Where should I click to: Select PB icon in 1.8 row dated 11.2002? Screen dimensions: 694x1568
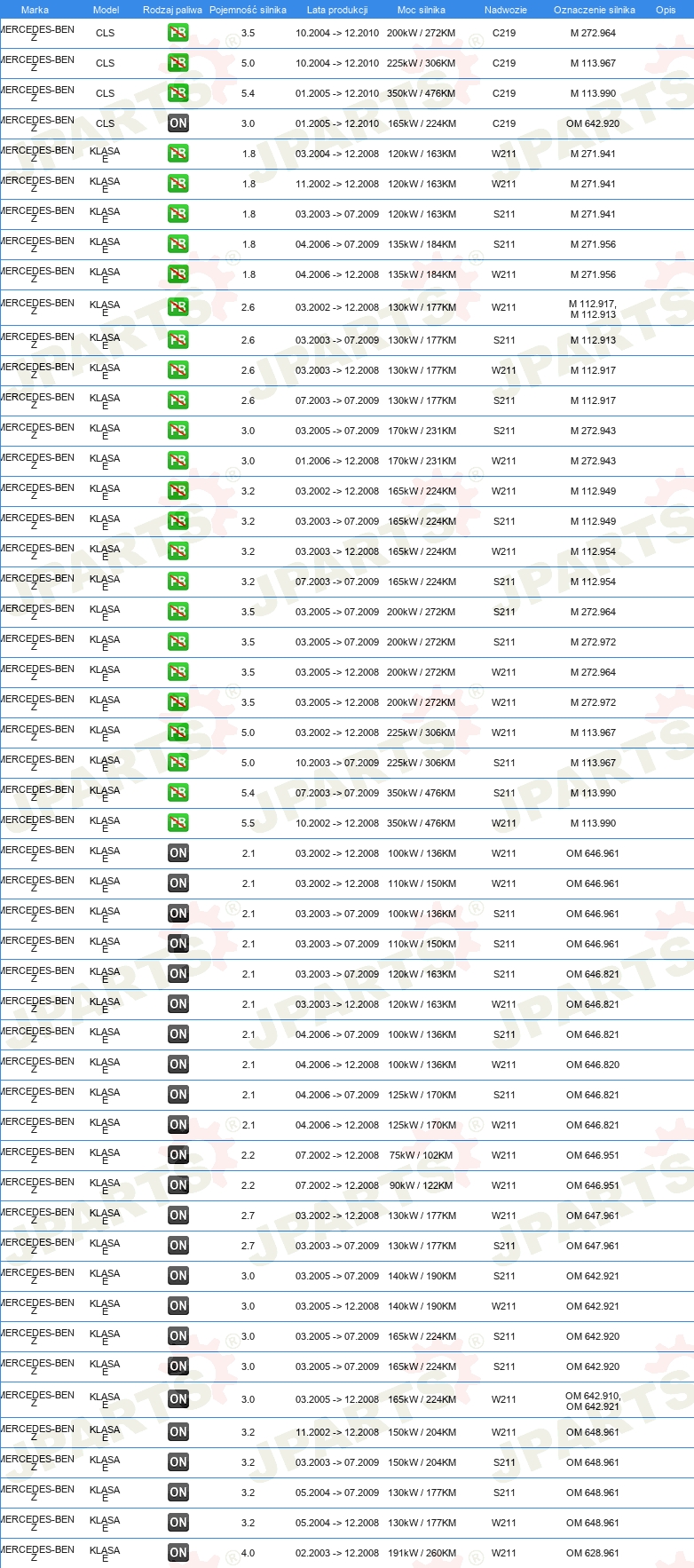pyautogui.click(x=178, y=184)
